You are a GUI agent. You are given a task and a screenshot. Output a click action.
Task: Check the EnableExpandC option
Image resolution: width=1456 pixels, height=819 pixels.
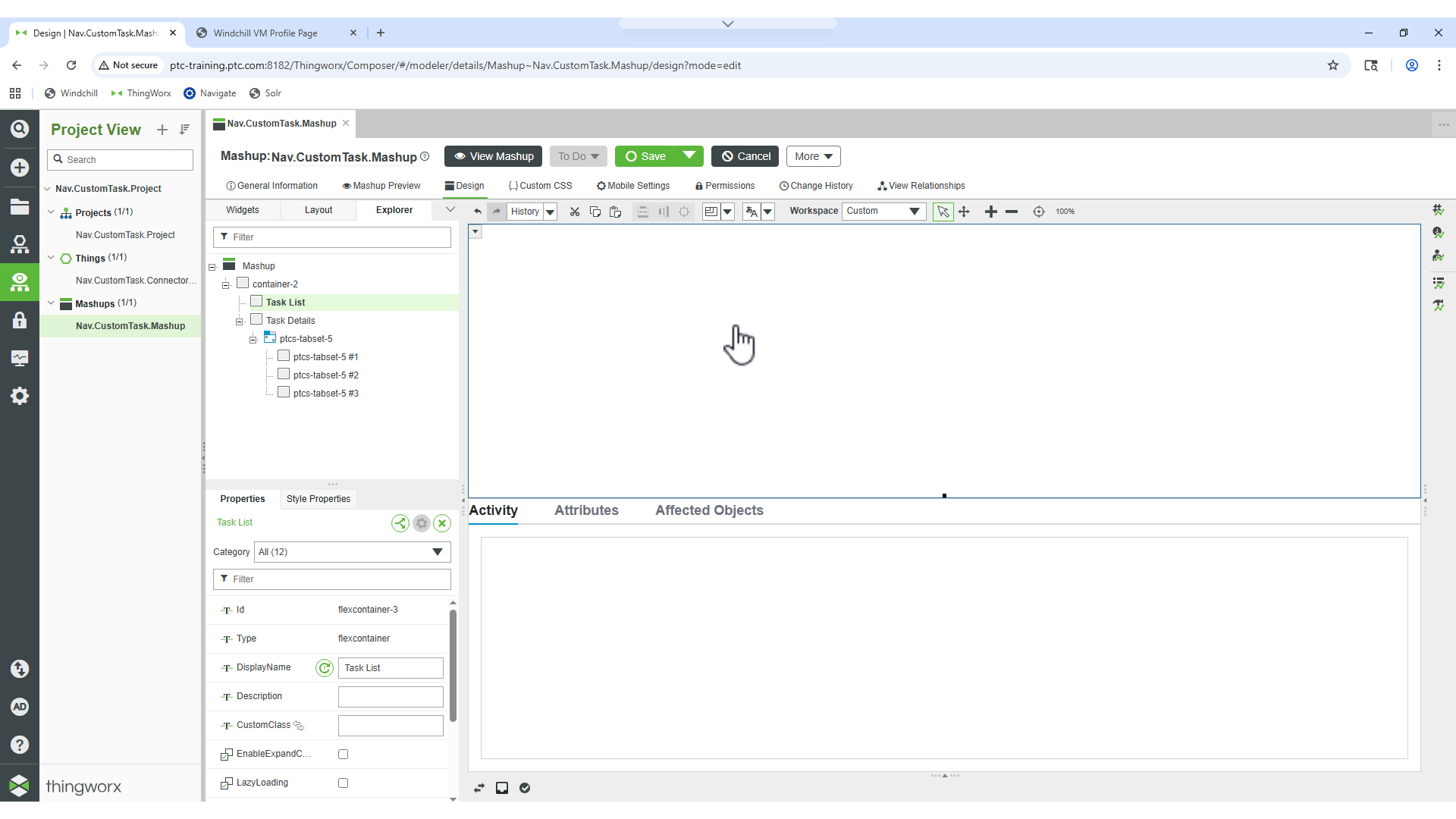coord(343,754)
